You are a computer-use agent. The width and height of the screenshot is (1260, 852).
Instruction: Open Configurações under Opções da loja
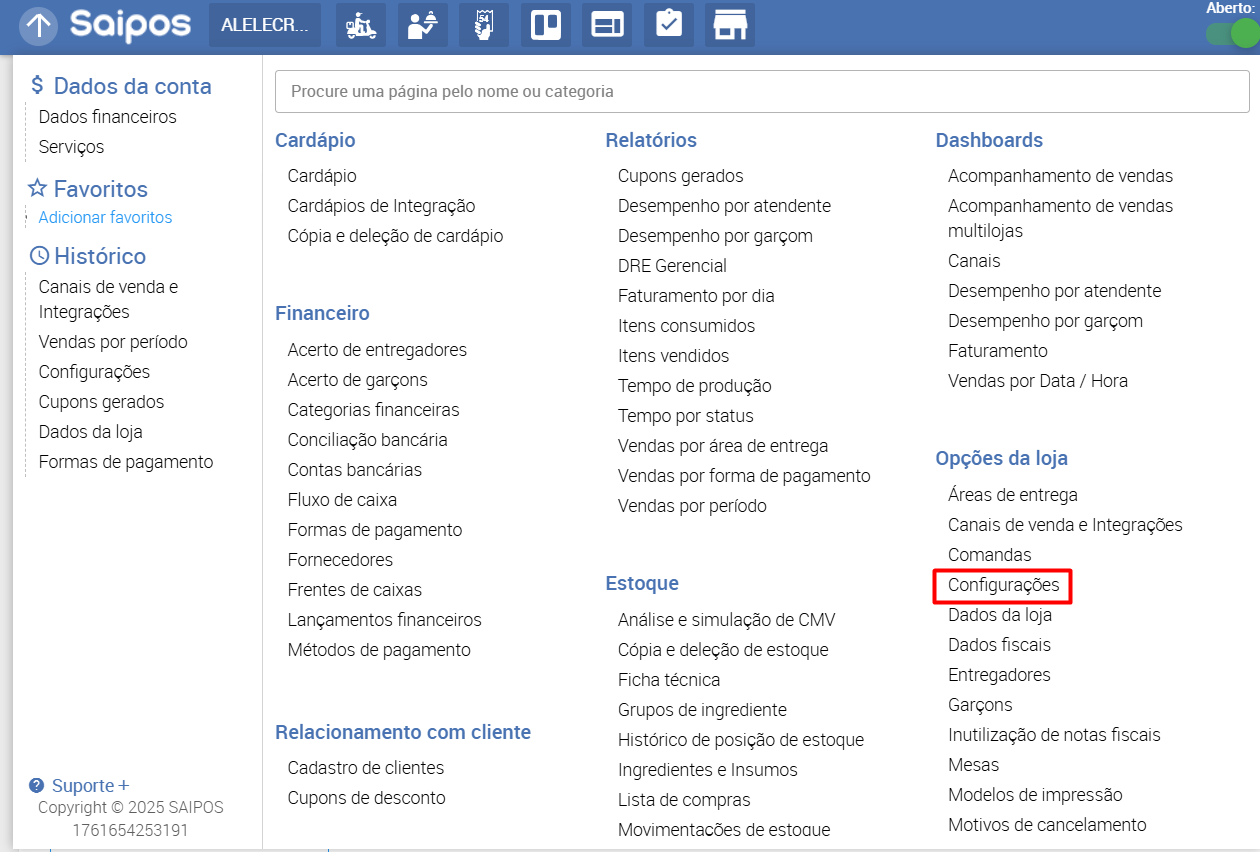click(x=1003, y=585)
